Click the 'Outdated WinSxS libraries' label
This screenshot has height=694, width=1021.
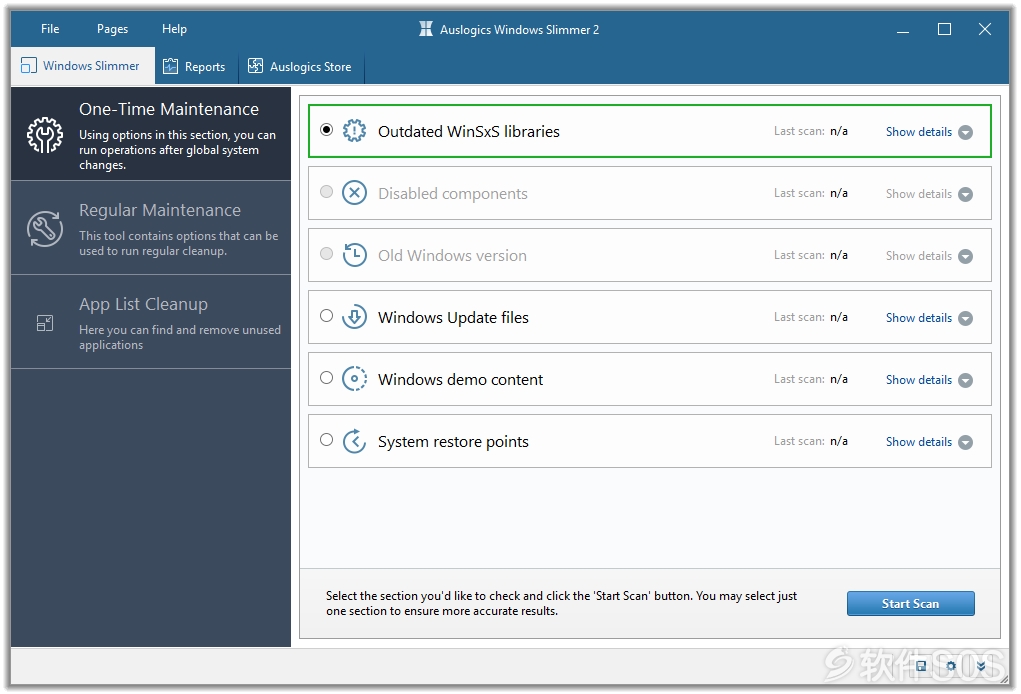(x=469, y=132)
